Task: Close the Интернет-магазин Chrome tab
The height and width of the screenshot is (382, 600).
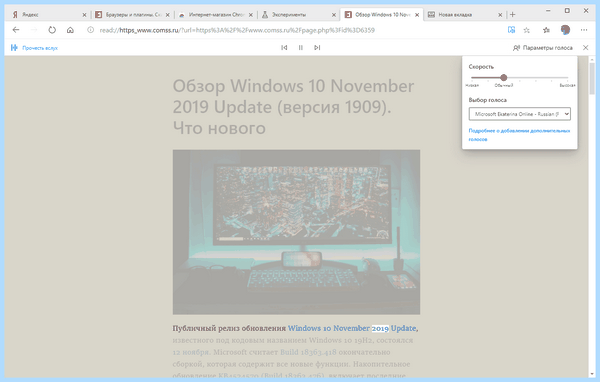Action: point(251,15)
